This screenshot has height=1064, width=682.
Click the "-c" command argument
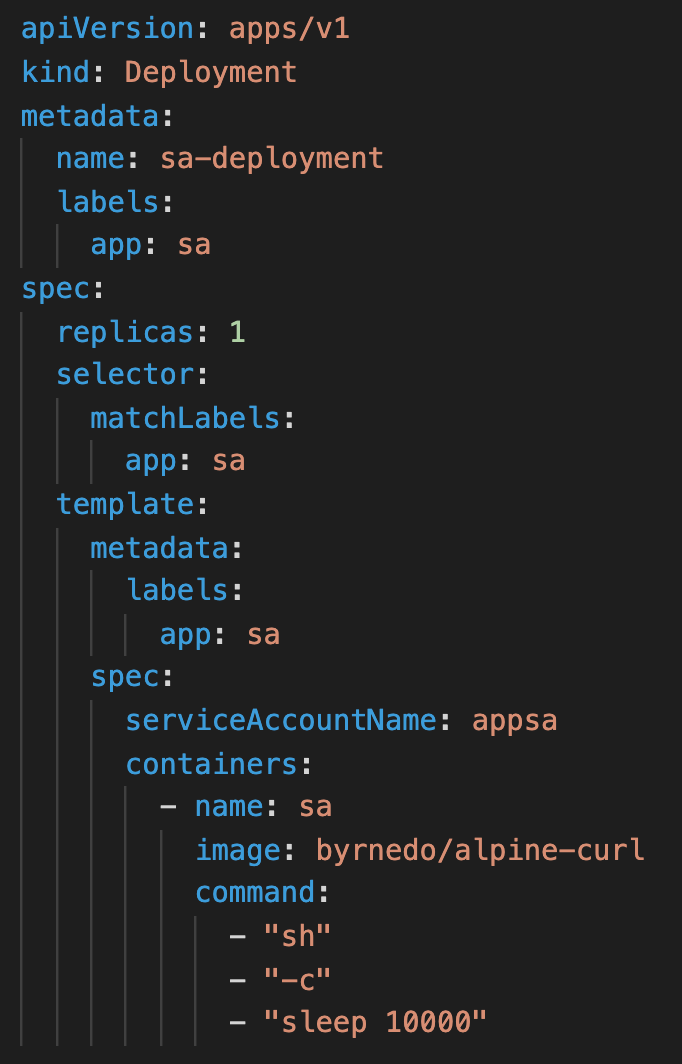pos(297,980)
